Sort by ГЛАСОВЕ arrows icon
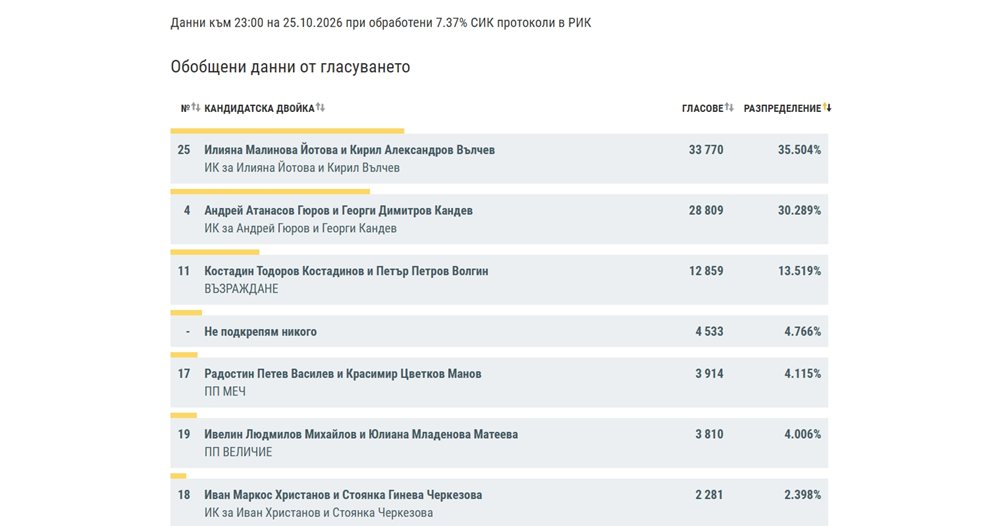This screenshot has height=526, width=1000. (x=729, y=108)
